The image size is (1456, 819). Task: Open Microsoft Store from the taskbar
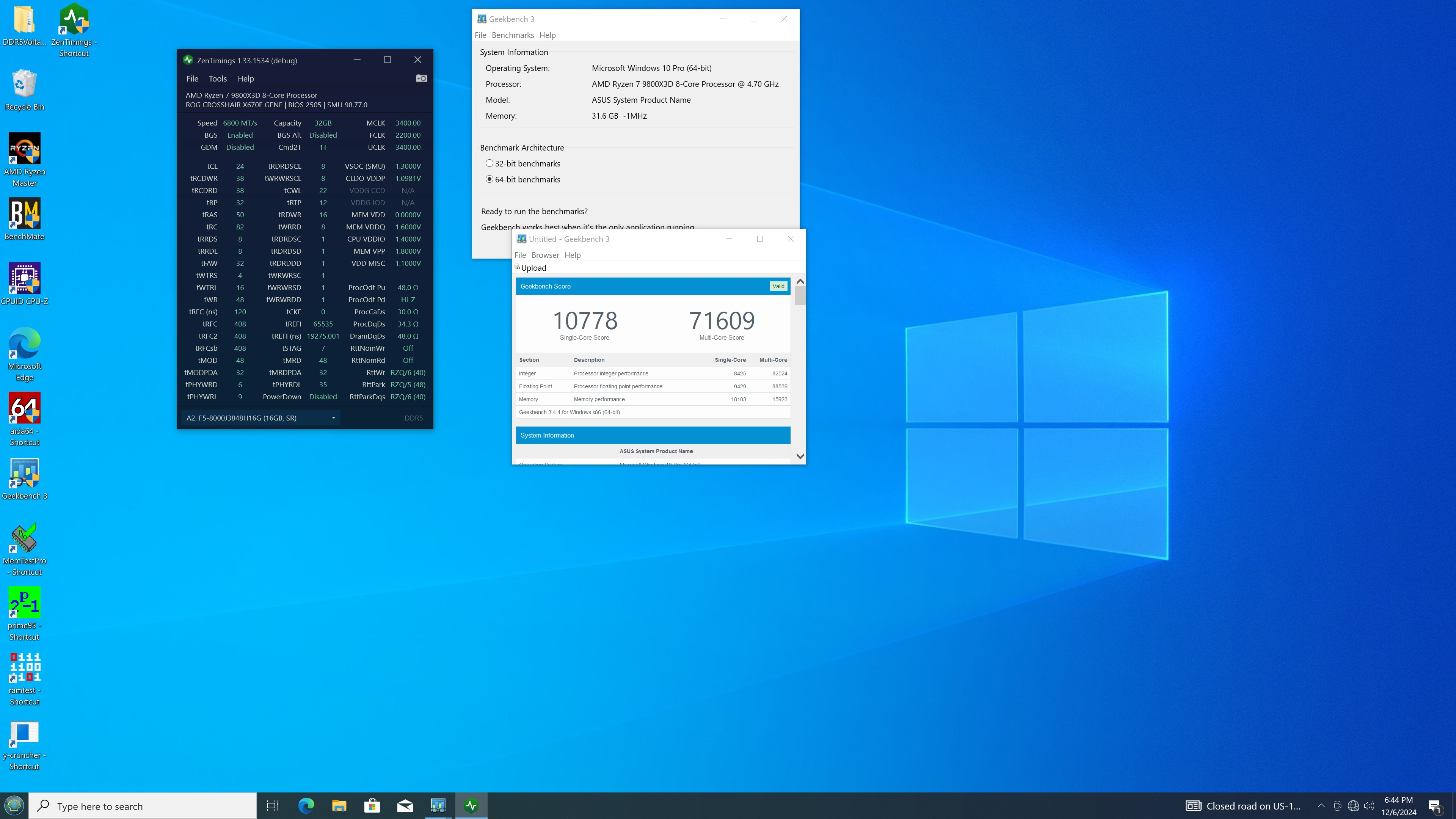coord(371,805)
